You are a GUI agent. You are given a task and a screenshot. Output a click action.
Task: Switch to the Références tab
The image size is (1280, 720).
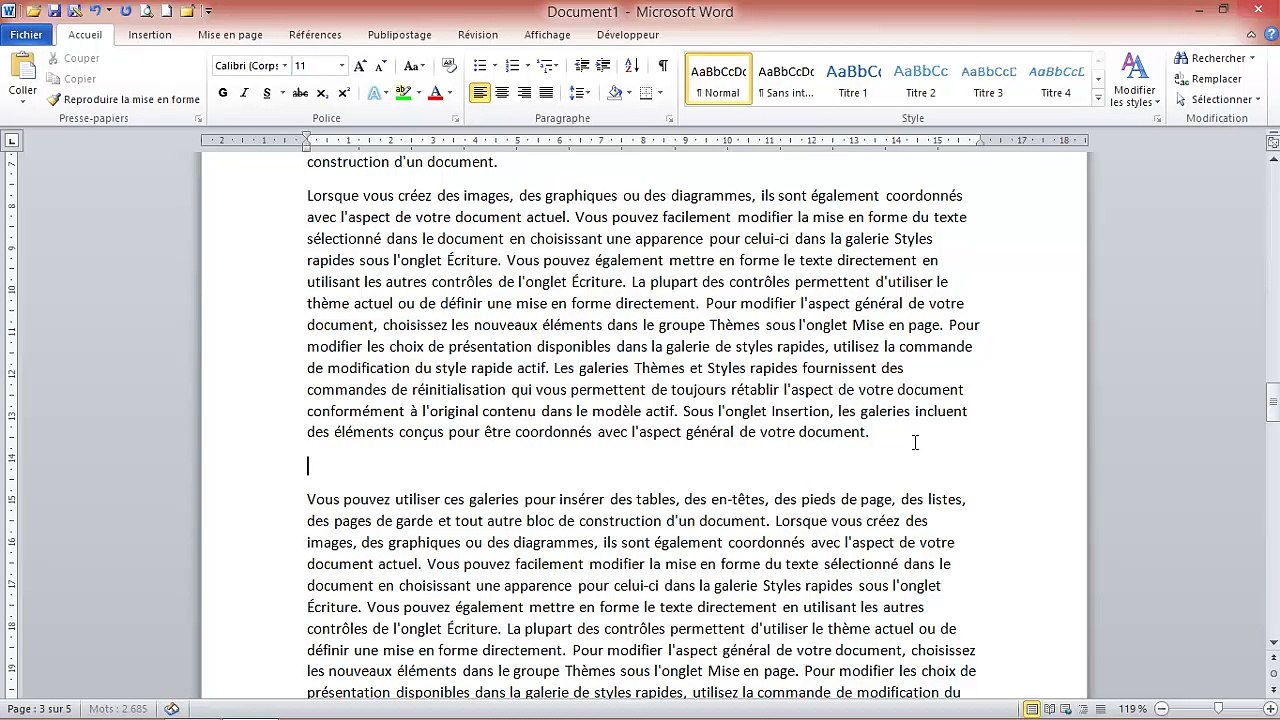click(315, 35)
